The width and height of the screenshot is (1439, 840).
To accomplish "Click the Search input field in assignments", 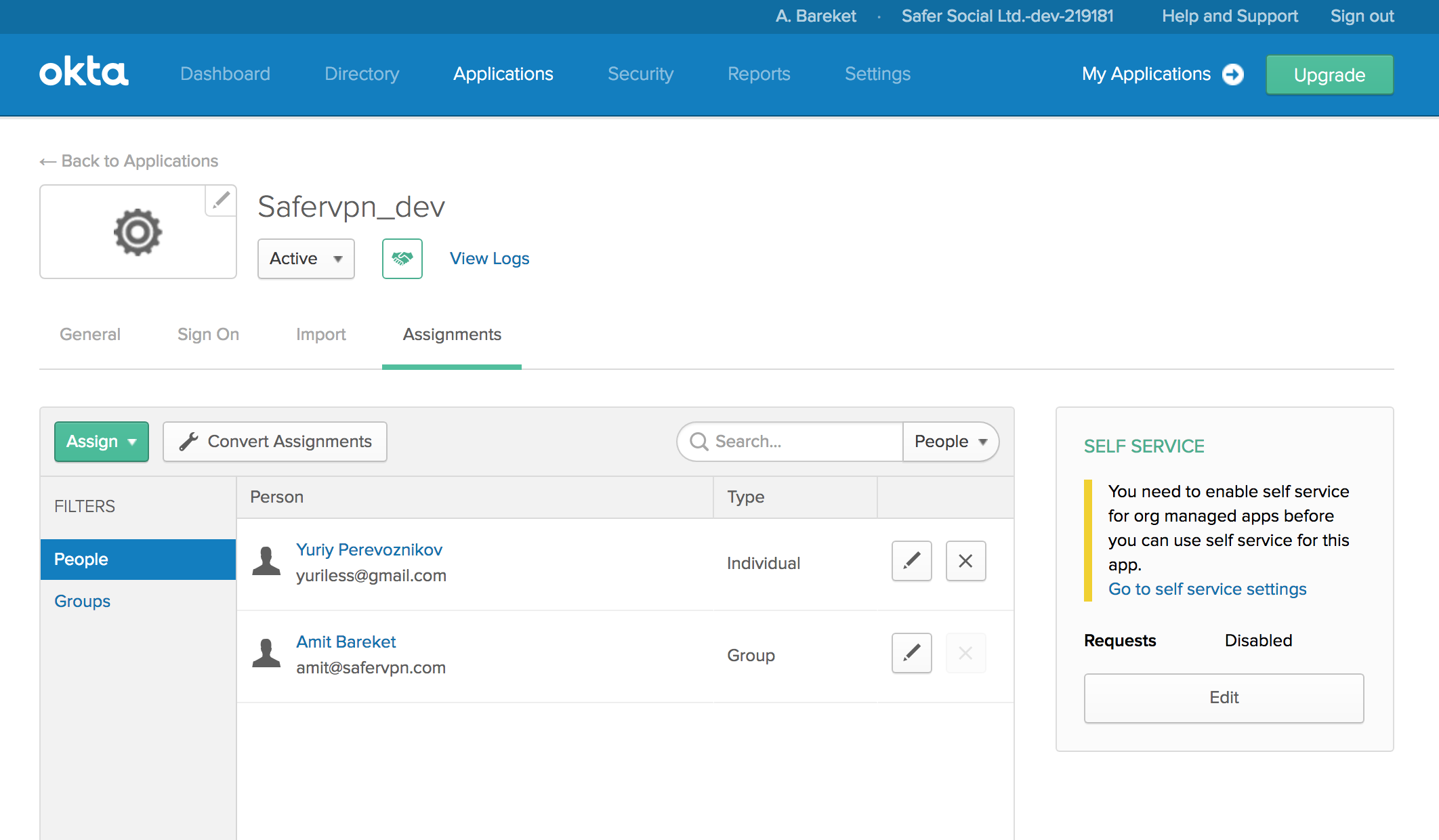I will (790, 441).
